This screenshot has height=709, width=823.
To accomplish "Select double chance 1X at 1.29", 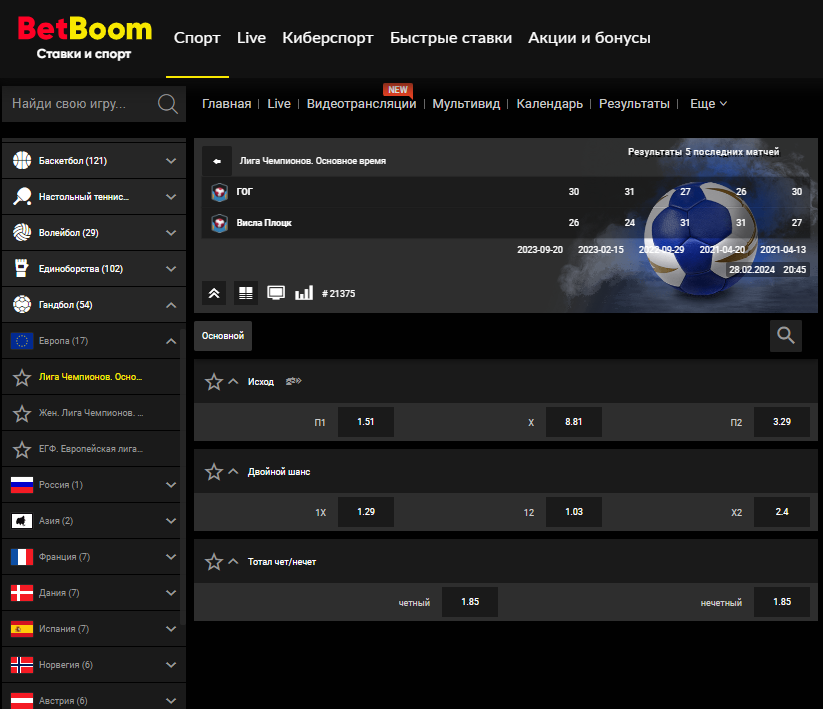I will click(366, 512).
